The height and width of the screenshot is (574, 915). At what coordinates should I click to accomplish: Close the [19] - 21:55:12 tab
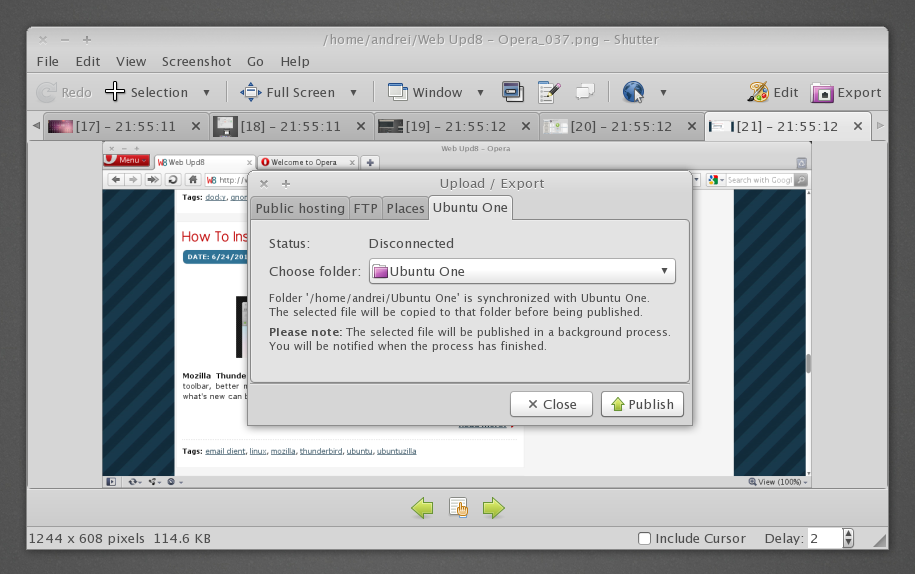tap(526, 126)
